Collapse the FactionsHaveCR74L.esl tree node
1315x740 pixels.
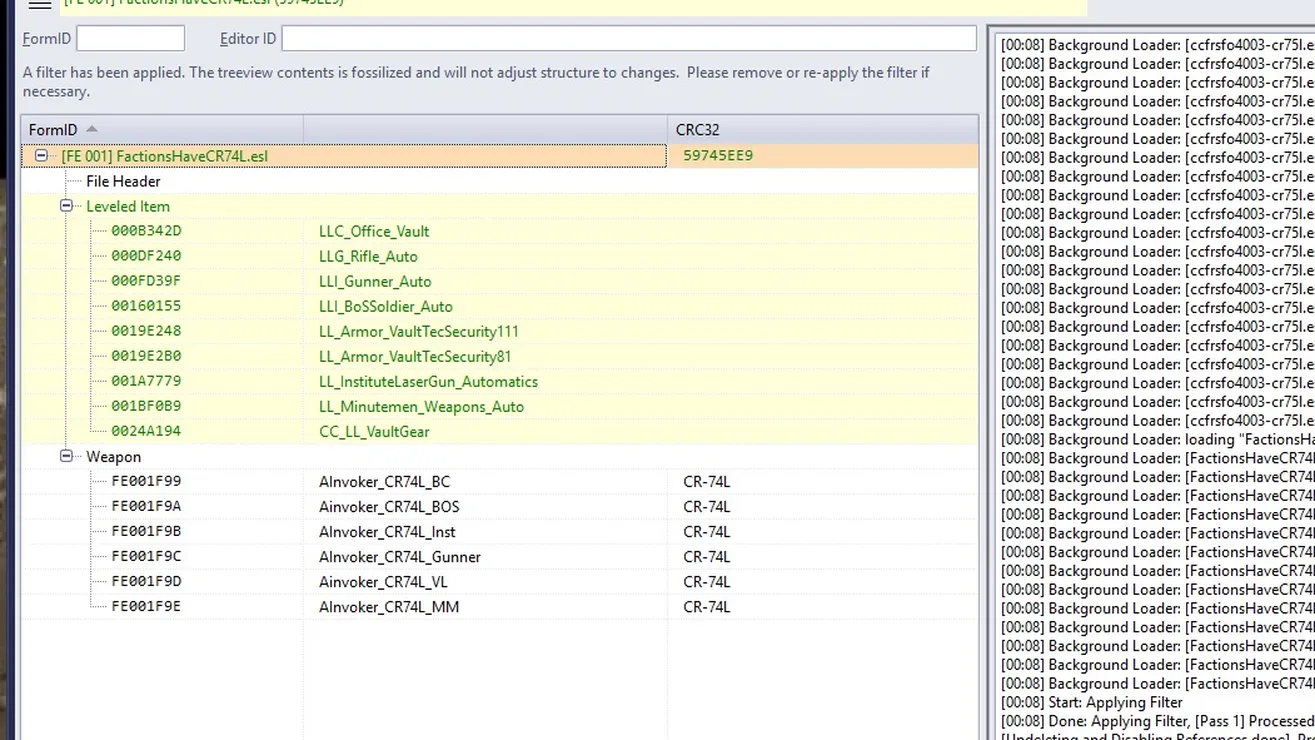41,156
